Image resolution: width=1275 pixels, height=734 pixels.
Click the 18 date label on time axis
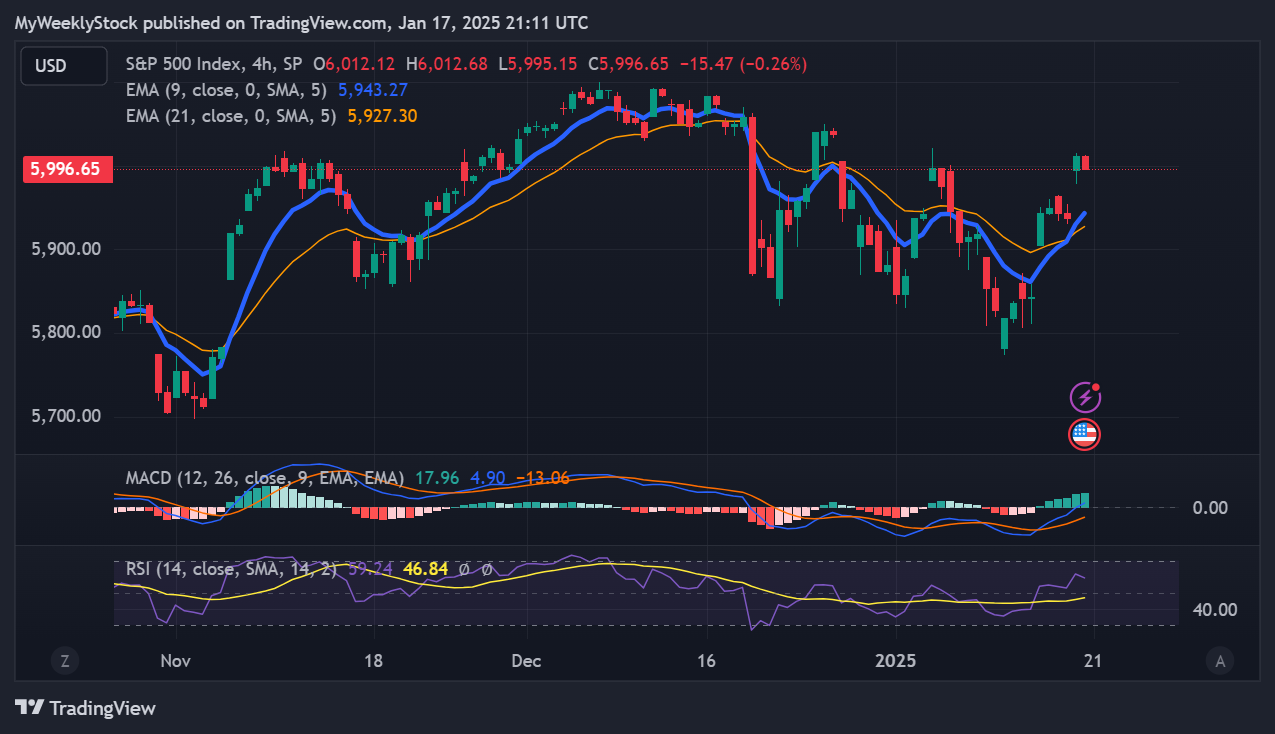[x=373, y=661]
